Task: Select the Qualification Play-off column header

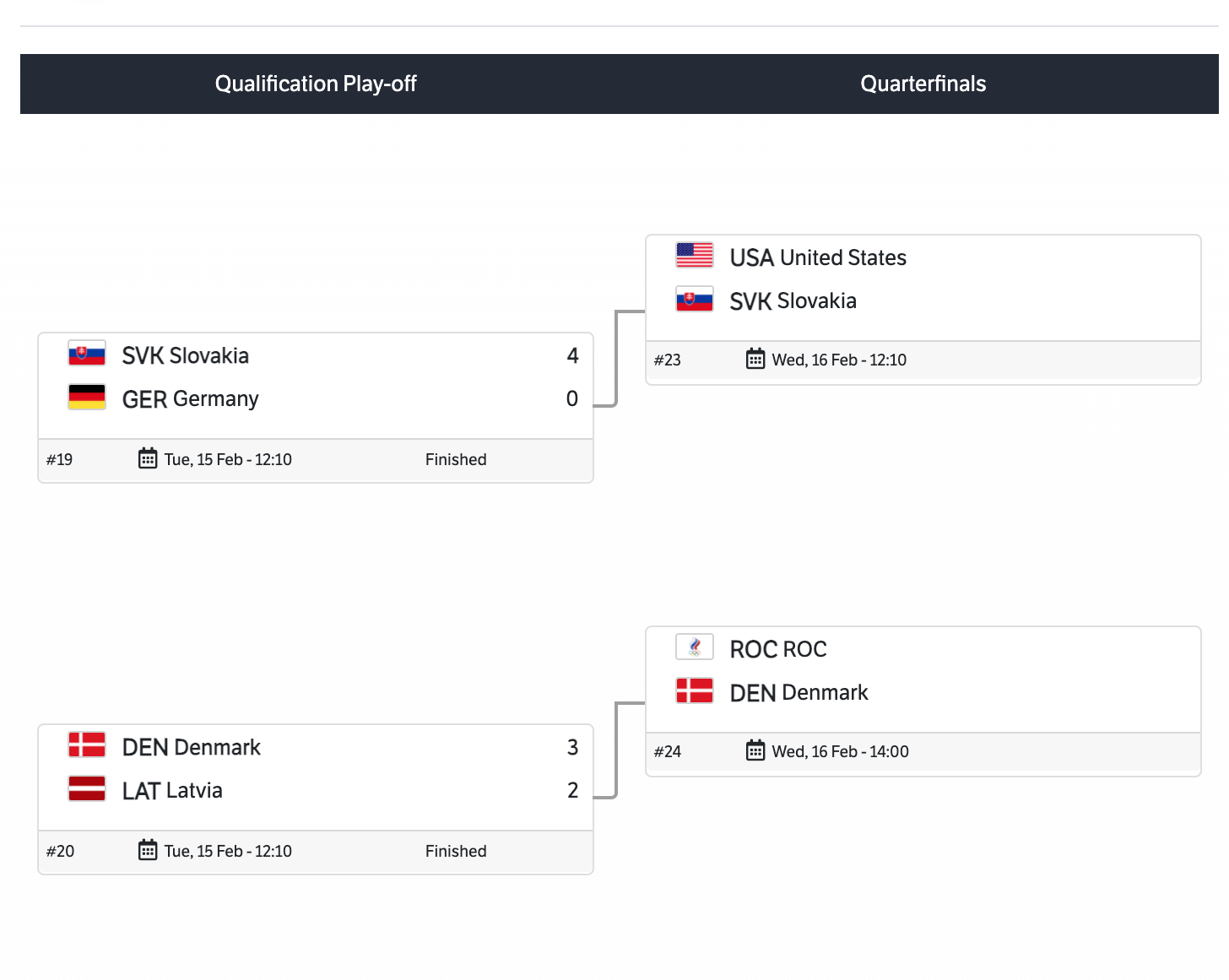Action: click(316, 84)
